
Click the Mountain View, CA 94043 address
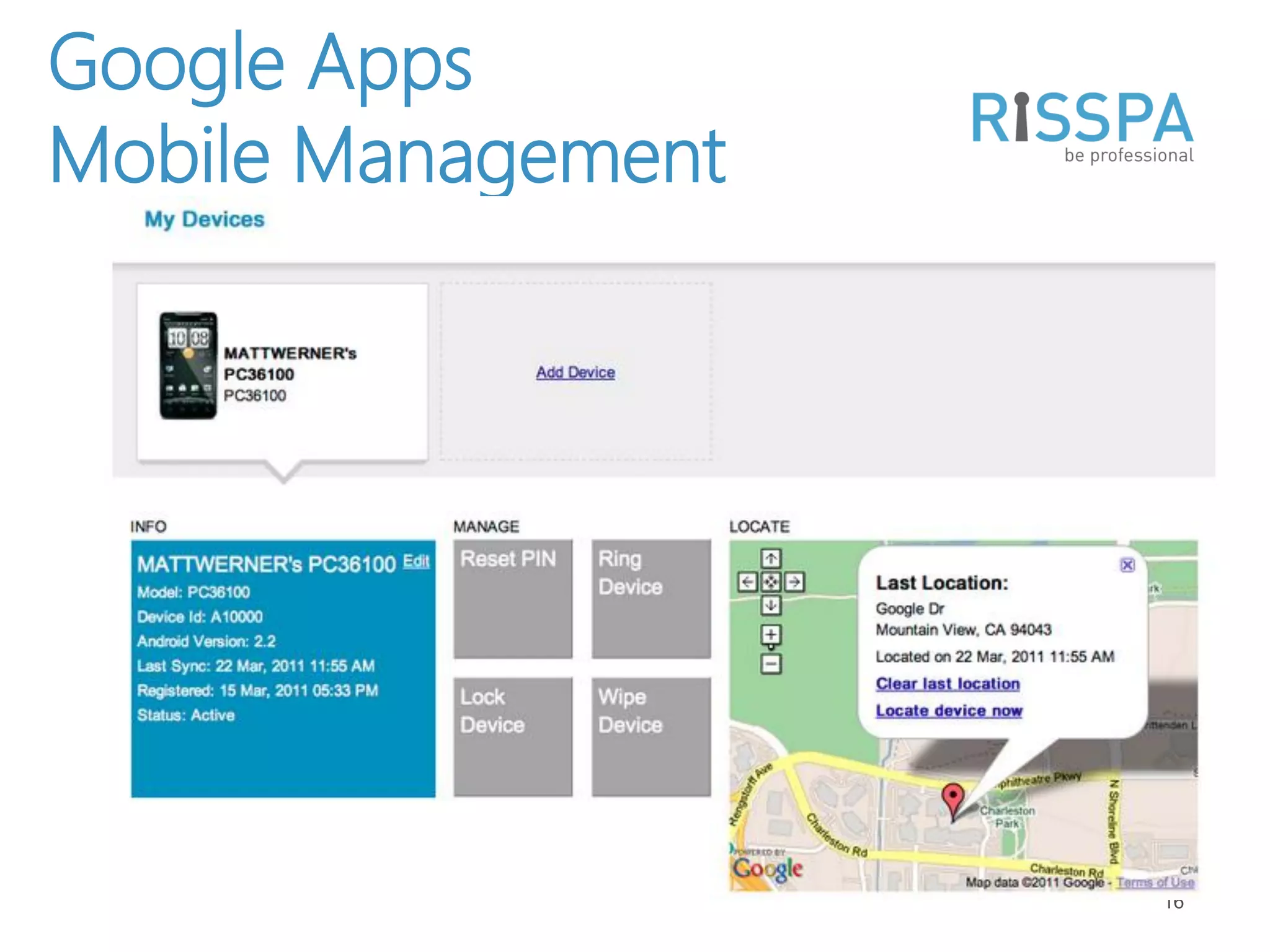tap(964, 630)
